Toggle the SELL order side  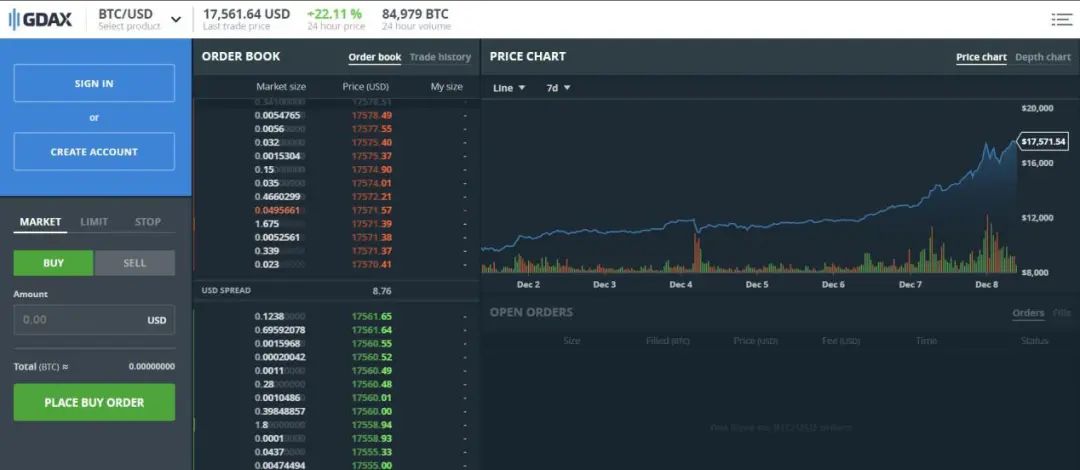(x=134, y=263)
